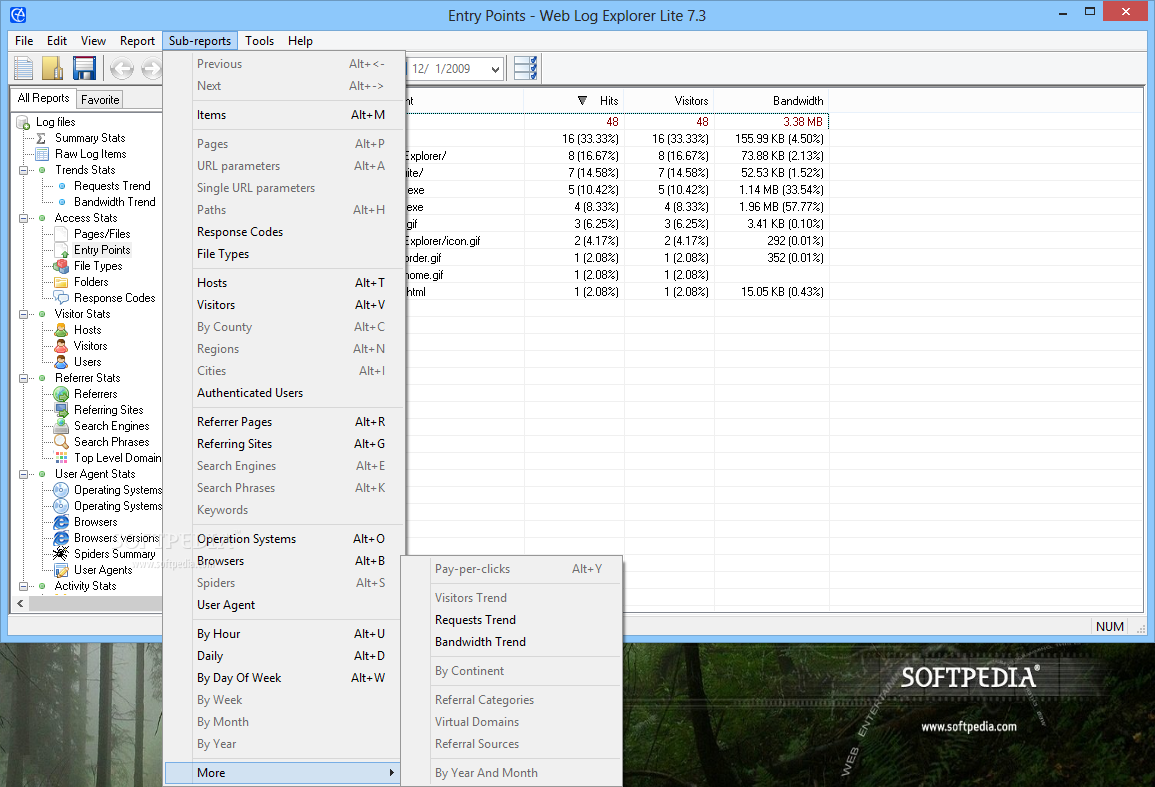Choose Response Codes in Sub-reports menu
The image size is (1155, 787).
(284, 232)
